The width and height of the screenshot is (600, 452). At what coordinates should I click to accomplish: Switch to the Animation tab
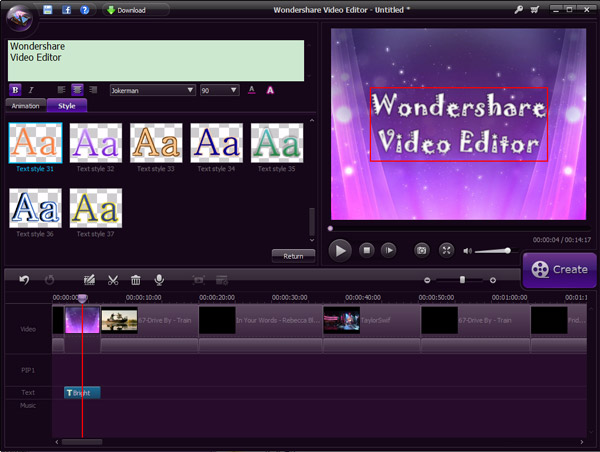(24, 105)
